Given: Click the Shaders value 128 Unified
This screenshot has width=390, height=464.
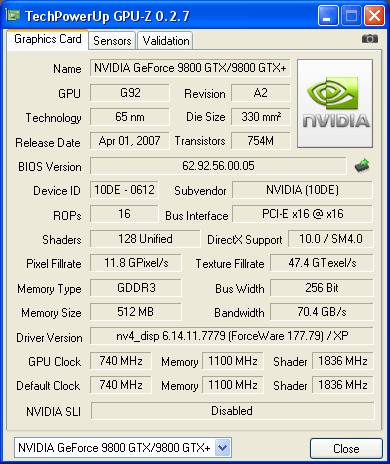Looking at the screenshot, I should (145, 239).
